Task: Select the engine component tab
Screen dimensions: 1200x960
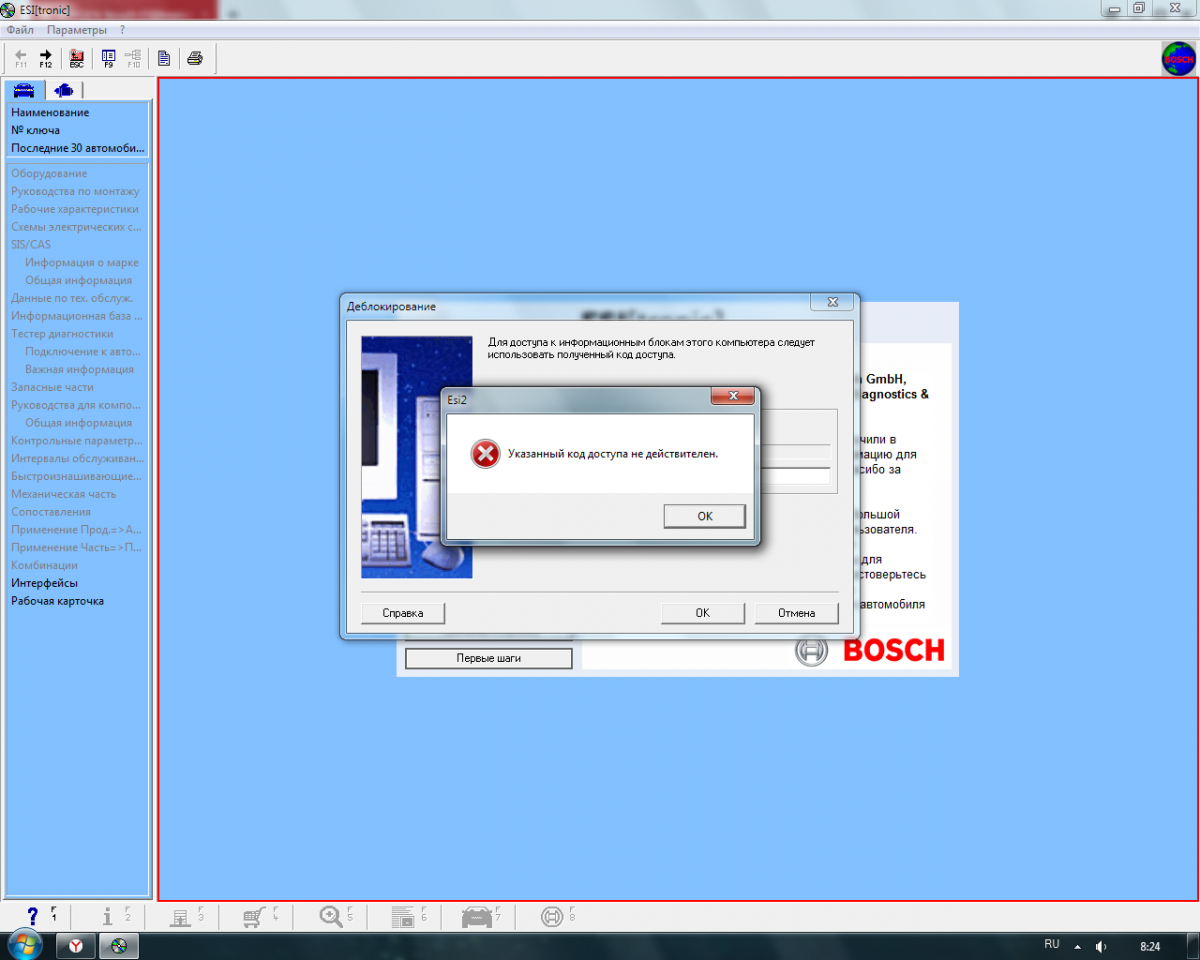Action: click(64, 90)
